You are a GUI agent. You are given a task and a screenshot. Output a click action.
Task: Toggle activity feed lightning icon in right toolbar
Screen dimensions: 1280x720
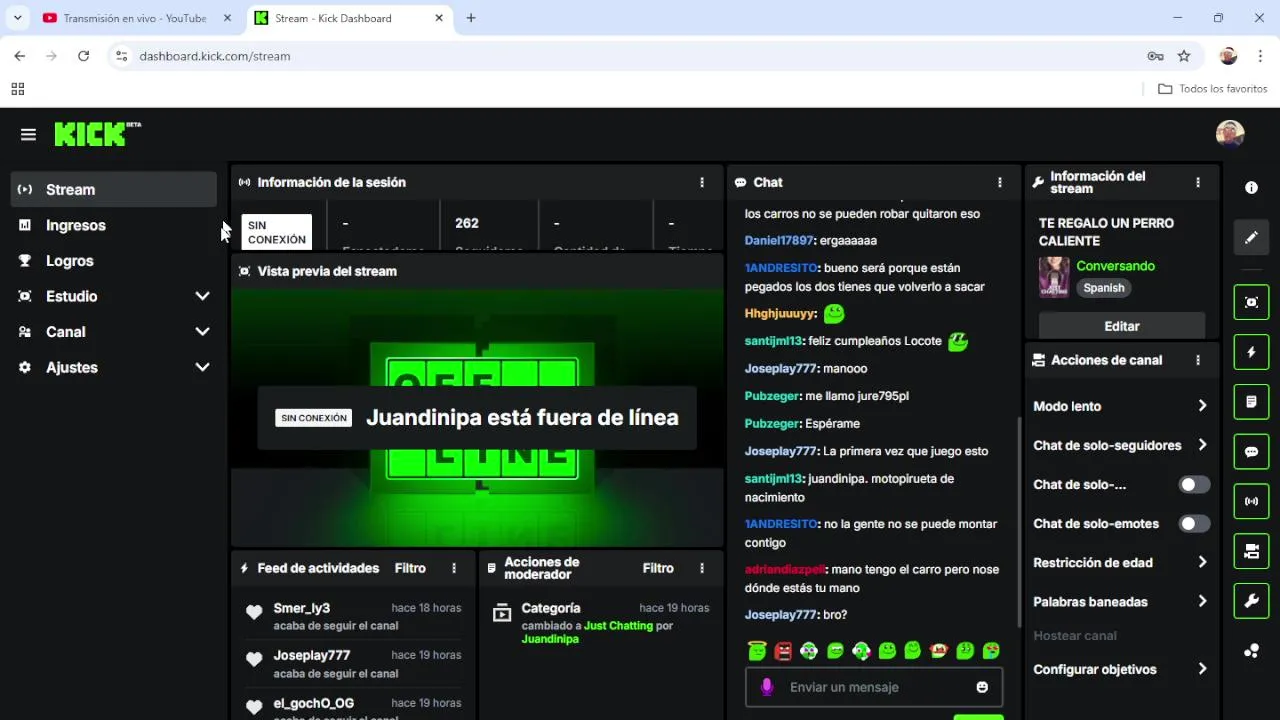tap(1251, 352)
